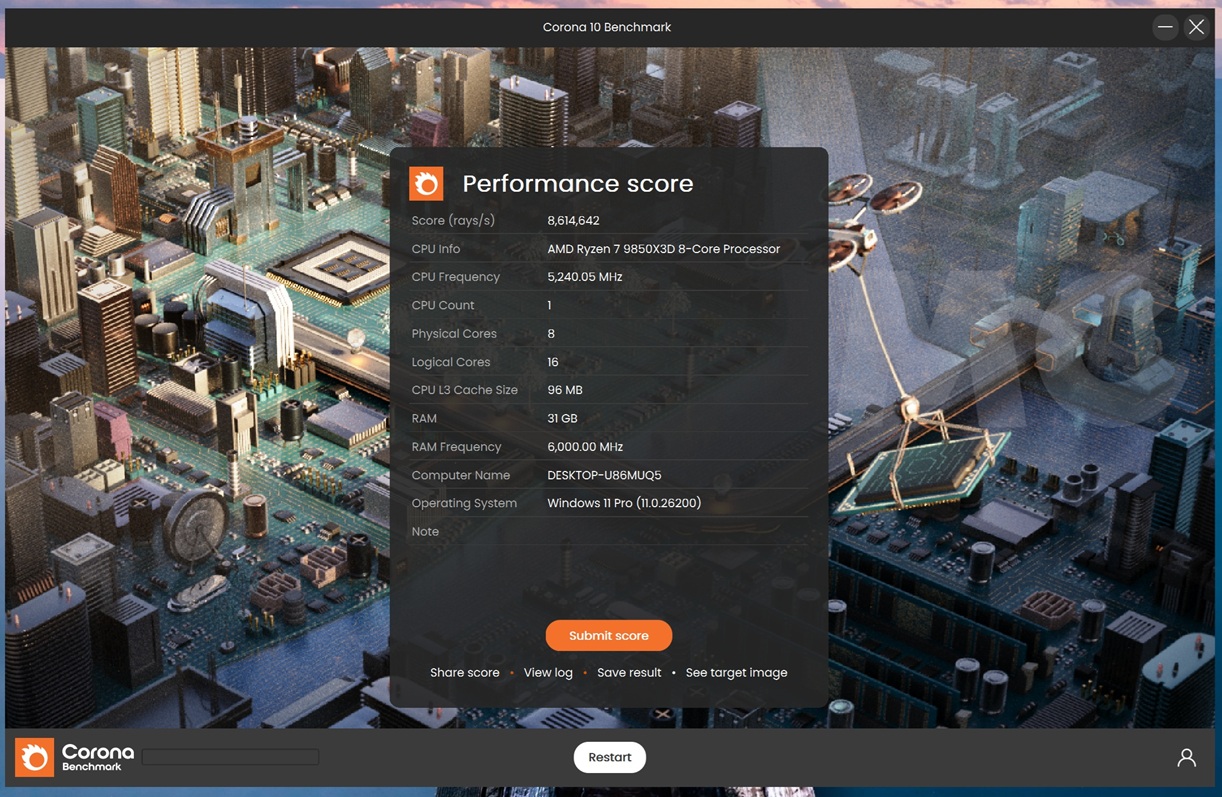The image size is (1222, 797).
Task: Select the Corona 10 Benchmark title bar text
Action: (x=607, y=27)
